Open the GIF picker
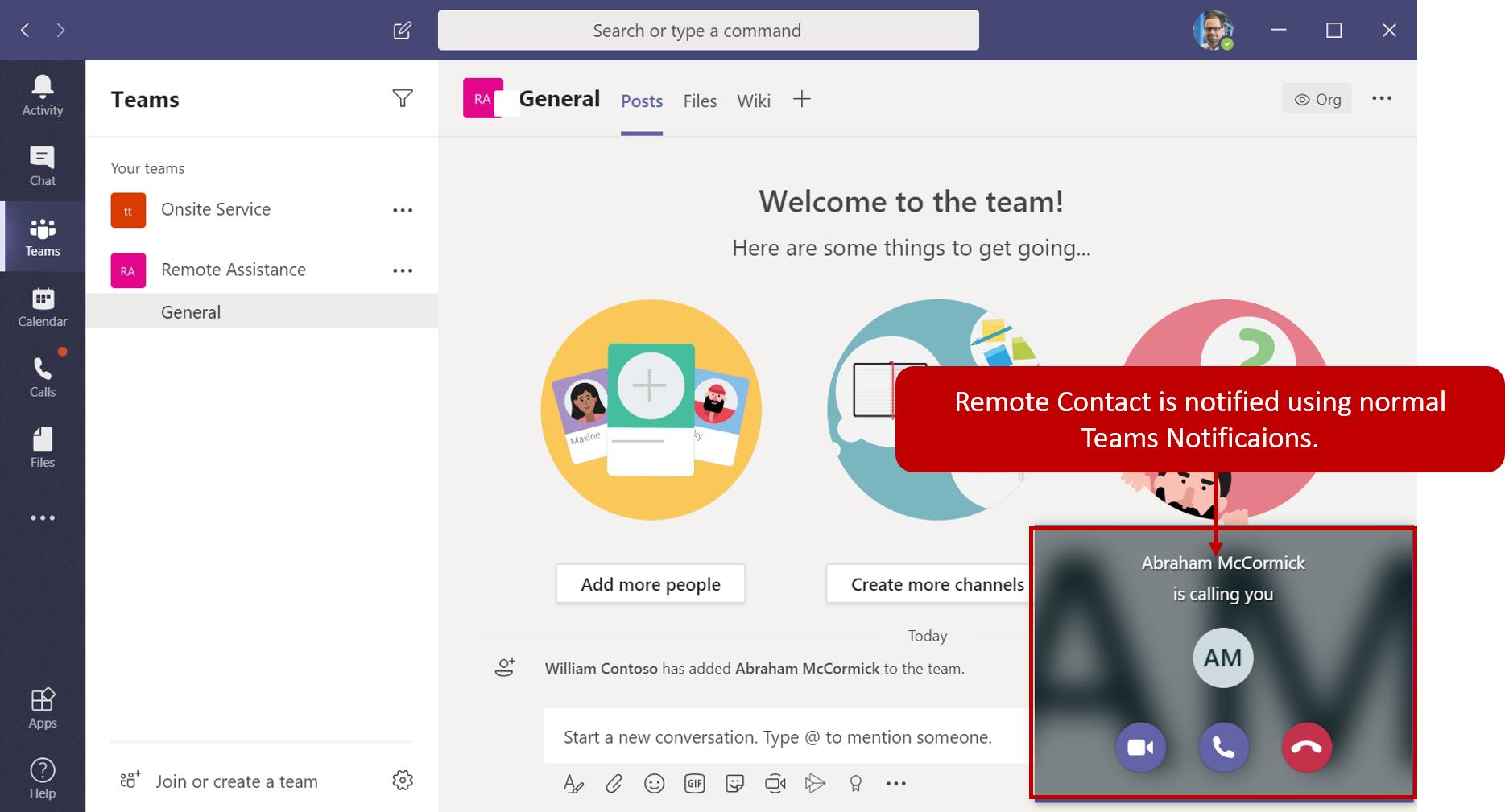 point(694,783)
